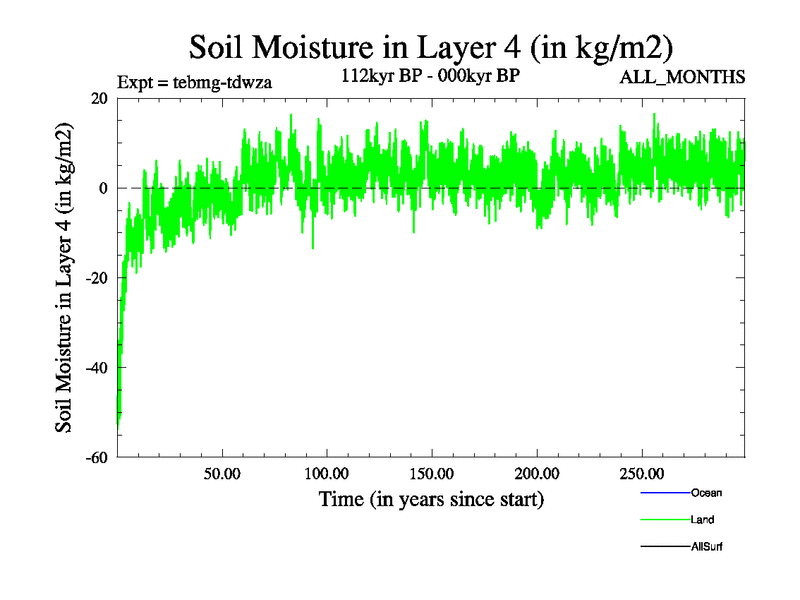The width and height of the screenshot is (800, 600).
Task: Click the chart title 'Soil Moisture in Layer 4'
Action: [x=431, y=47]
